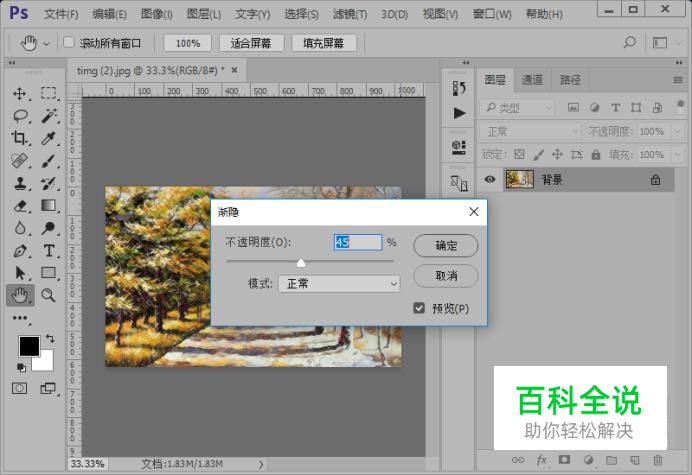Viewport: 692px width, 475px height.
Task: Filter layers by type layers (T)
Action: click(x=615, y=107)
